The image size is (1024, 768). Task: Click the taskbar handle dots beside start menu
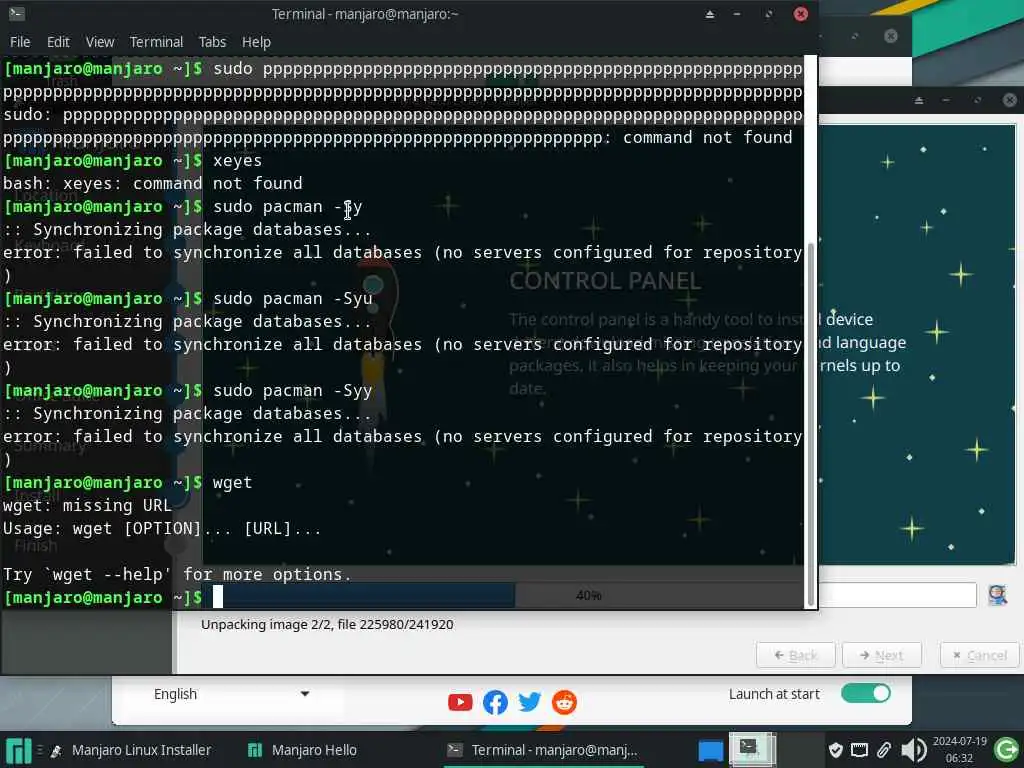click(40, 750)
